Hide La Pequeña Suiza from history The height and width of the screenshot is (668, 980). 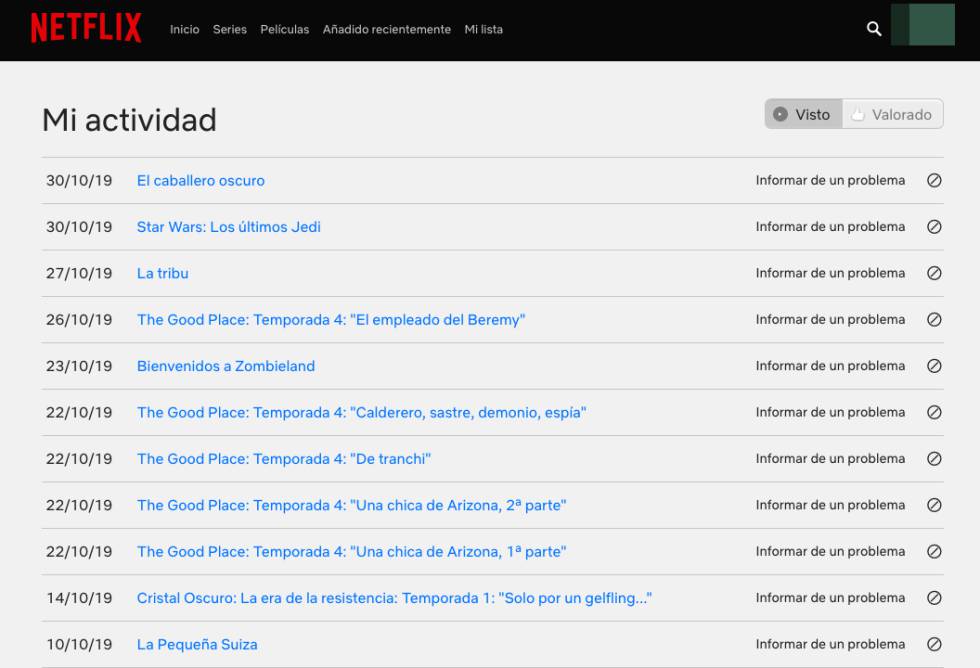tap(934, 644)
